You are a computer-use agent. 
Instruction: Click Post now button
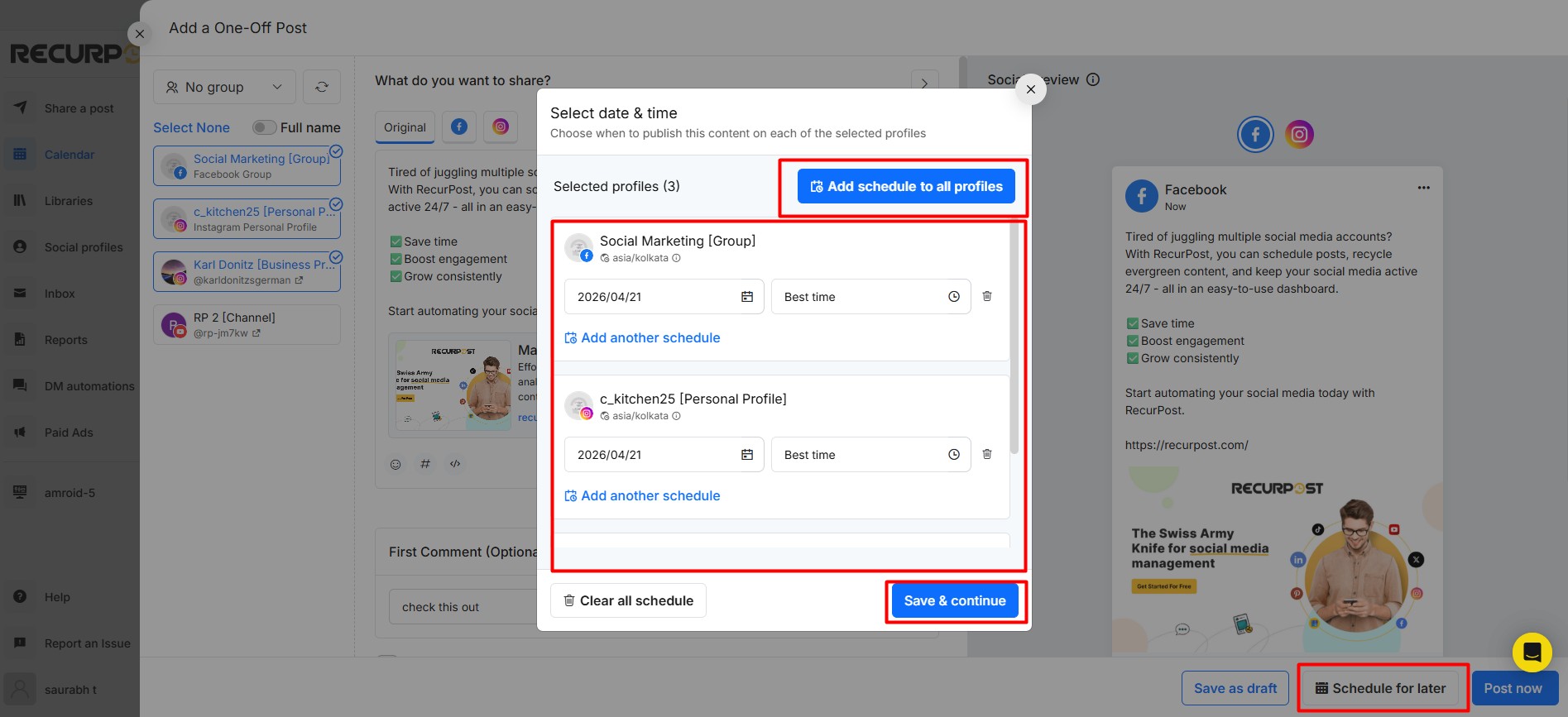(x=1513, y=688)
